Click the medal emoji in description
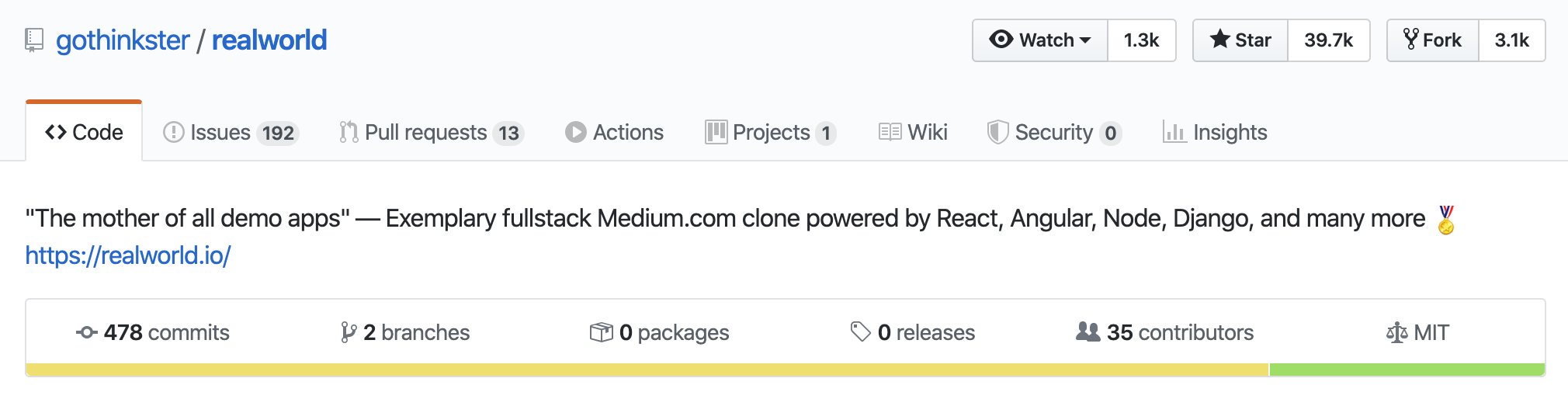1568x399 pixels. point(1445,220)
